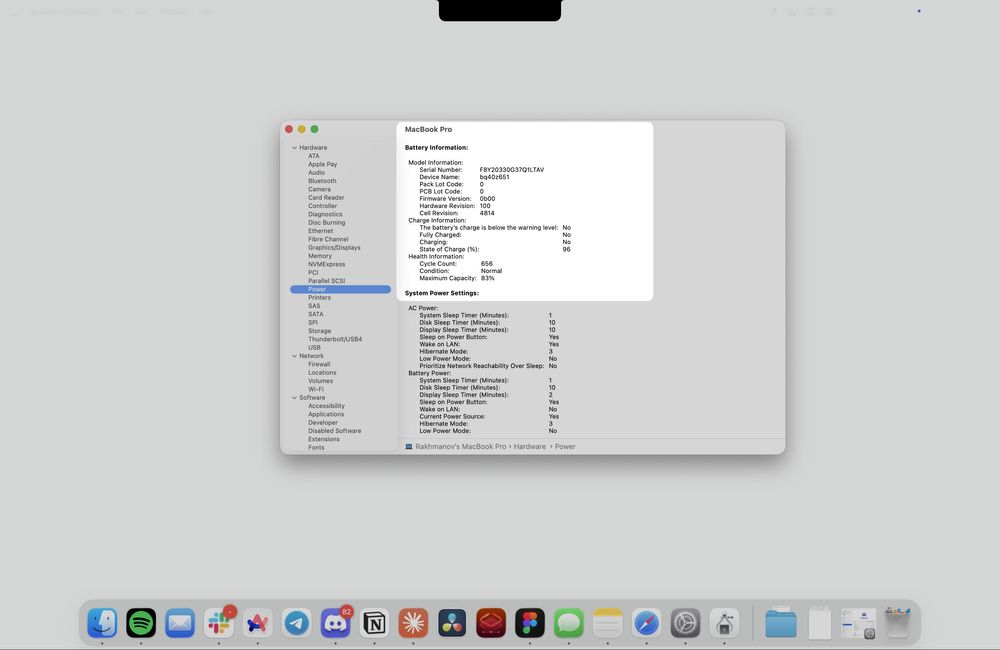Click the device name bq40z651

tap(494, 177)
